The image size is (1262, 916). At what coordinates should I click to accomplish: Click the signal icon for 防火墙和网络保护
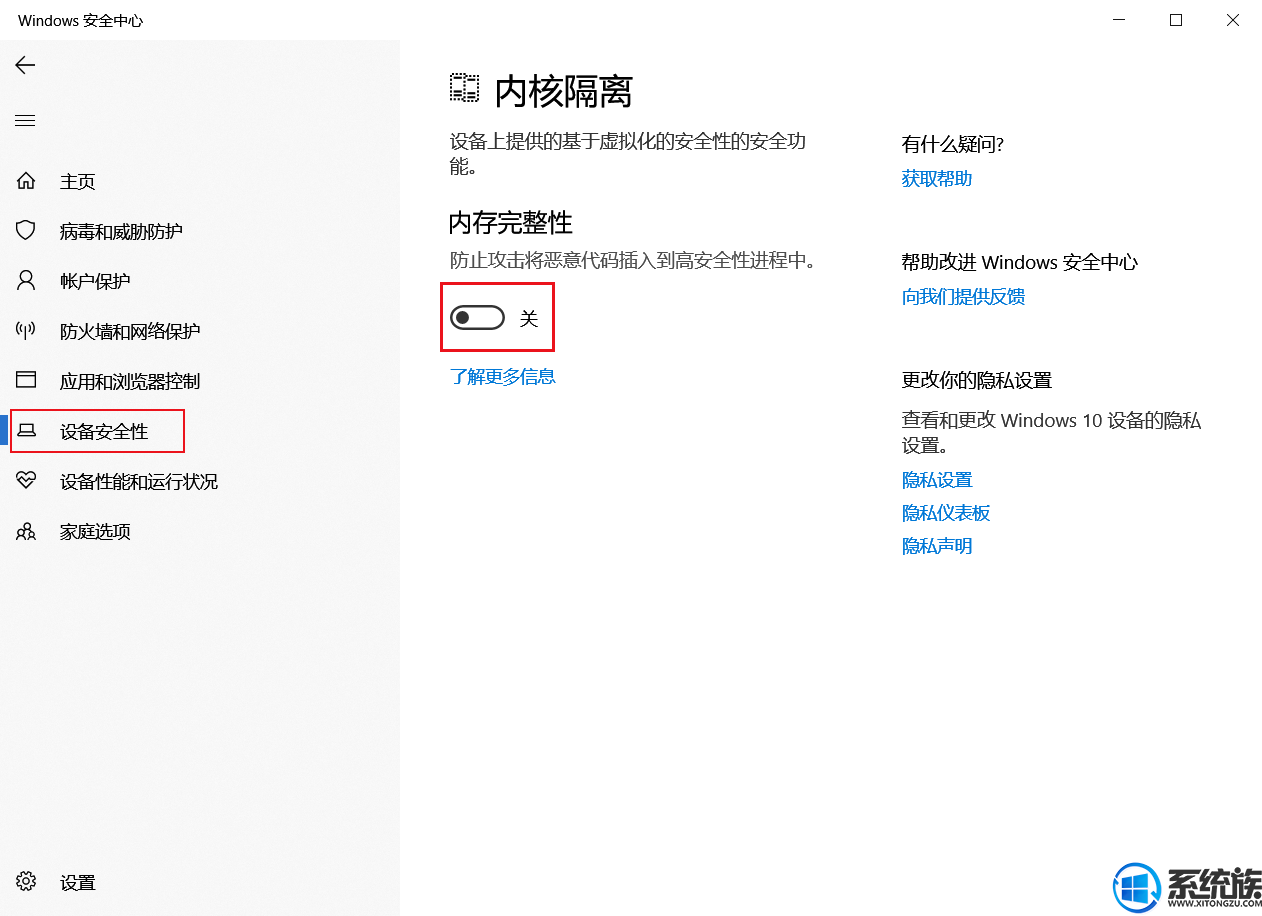point(26,331)
